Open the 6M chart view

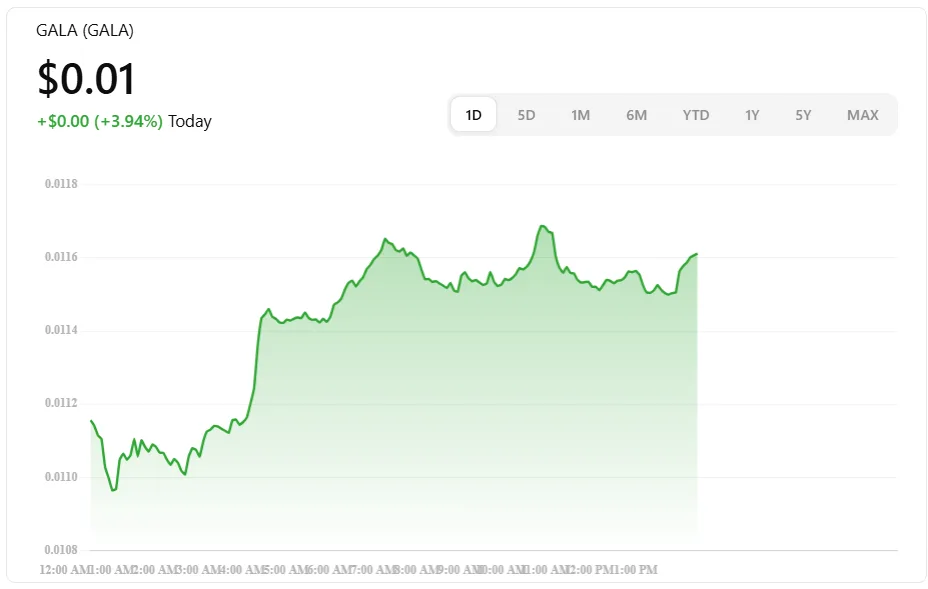point(636,115)
